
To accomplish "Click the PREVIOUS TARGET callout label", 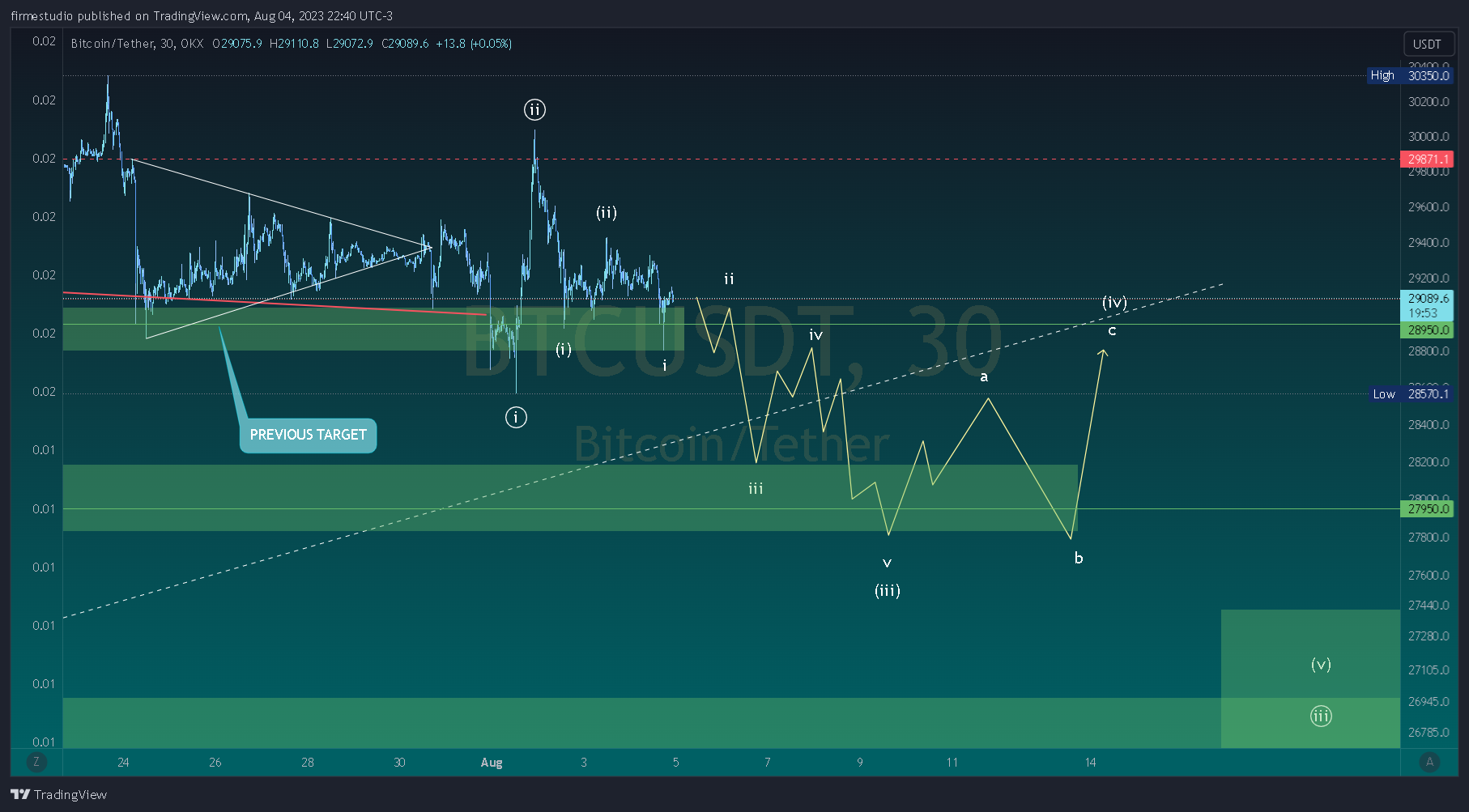I will 308,435.
